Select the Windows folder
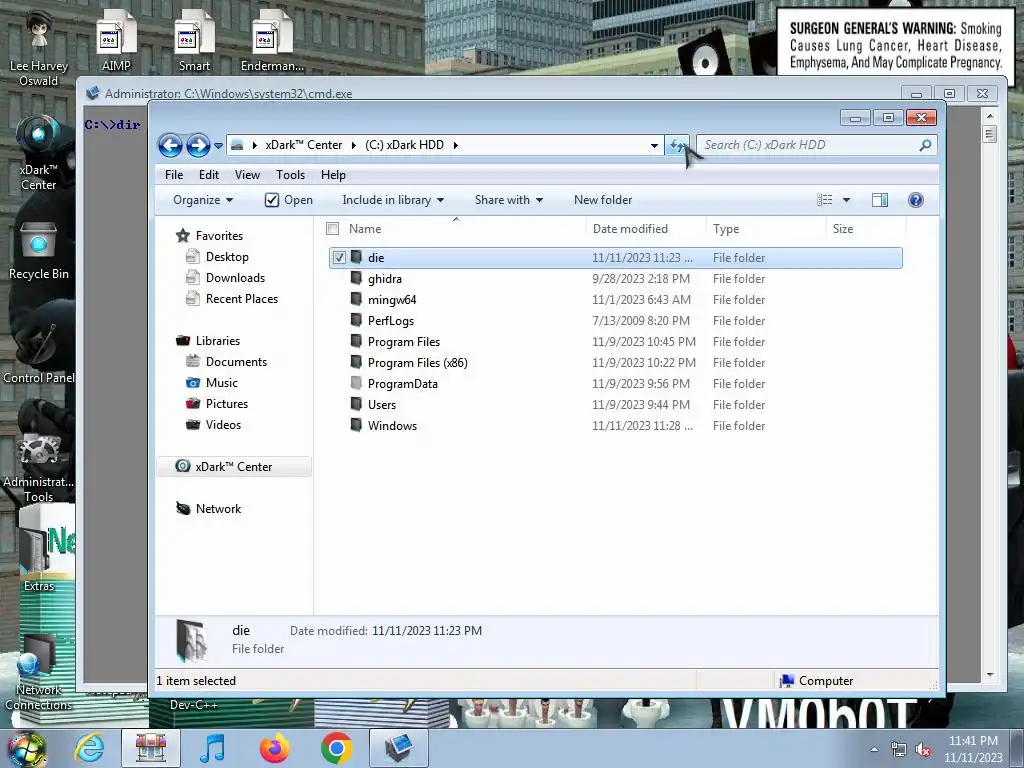Viewport: 1024px width, 768px height. pos(392,426)
